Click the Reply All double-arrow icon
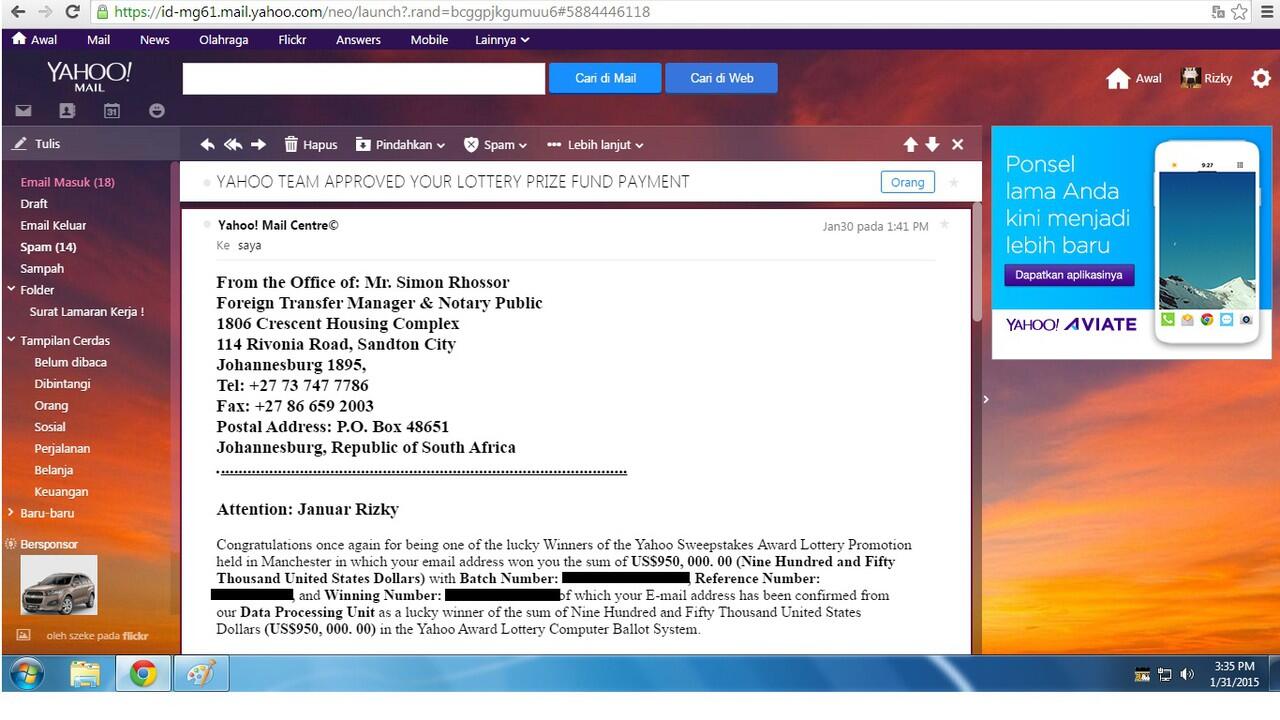Viewport: 1280px width, 720px height. tap(233, 144)
